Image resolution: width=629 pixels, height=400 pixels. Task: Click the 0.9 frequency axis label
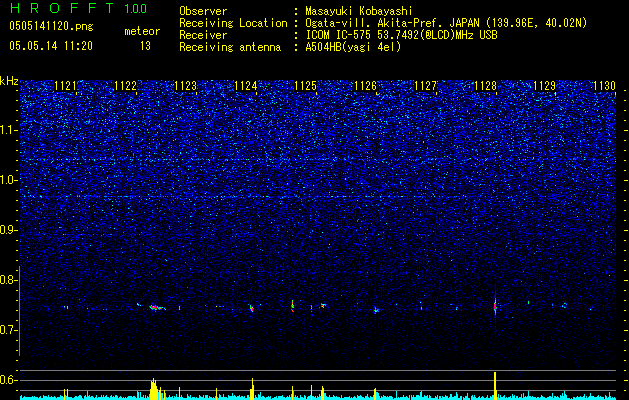pos(8,230)
